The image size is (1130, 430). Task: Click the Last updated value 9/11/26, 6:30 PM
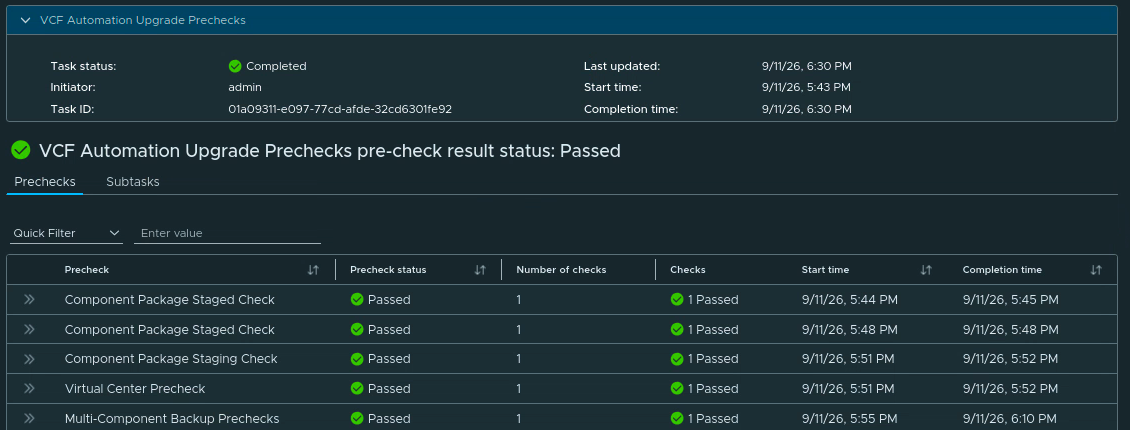tap(806, 66)
